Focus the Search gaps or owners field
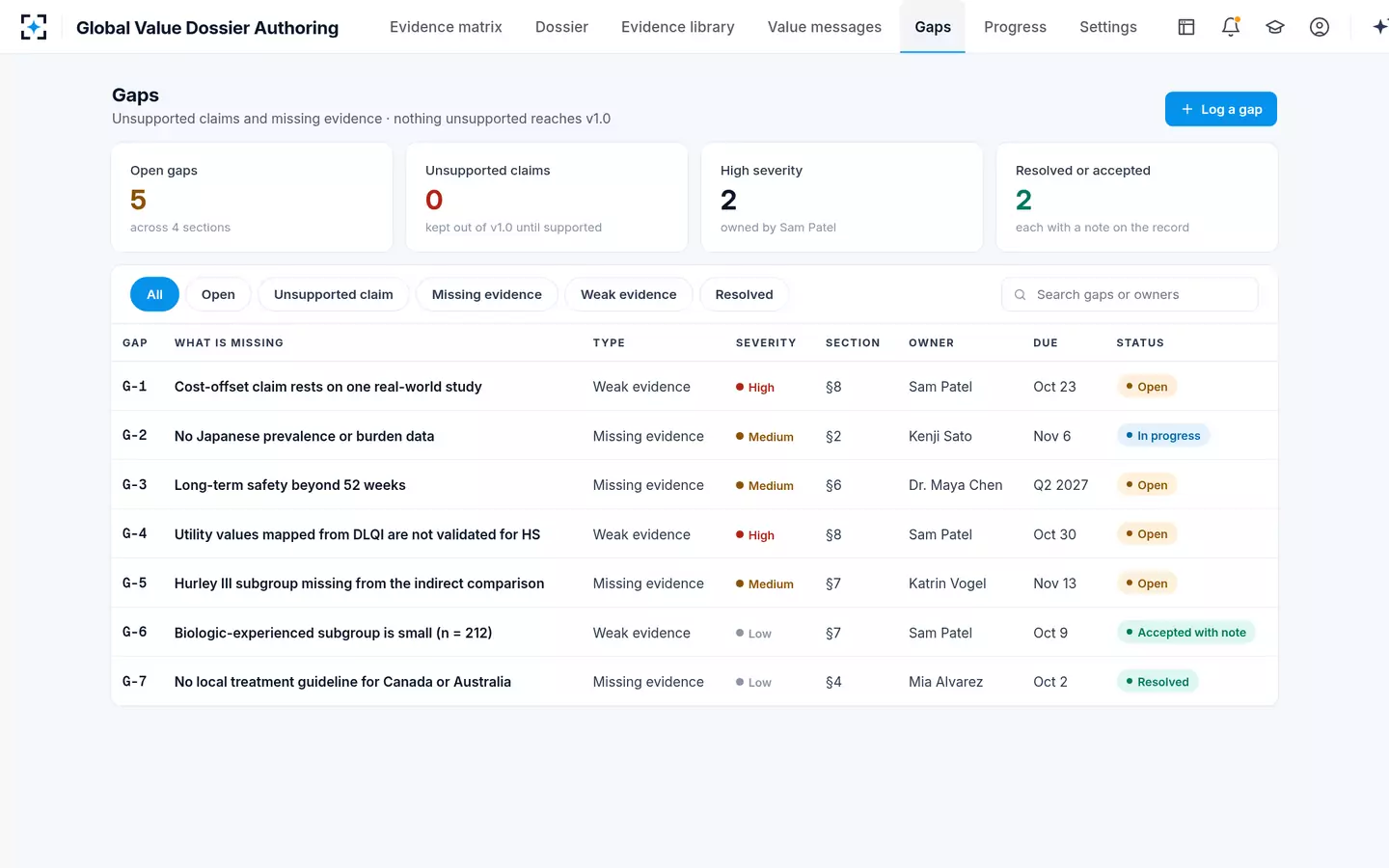The width and height of the screenshot is (1389, 868). pos(1130,294)
